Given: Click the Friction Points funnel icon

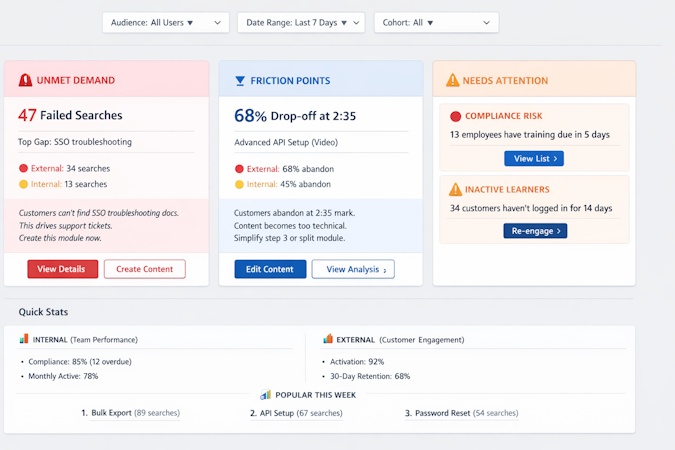Looking at the screenshot, I should pyautogui.click(x=240, y=81).
